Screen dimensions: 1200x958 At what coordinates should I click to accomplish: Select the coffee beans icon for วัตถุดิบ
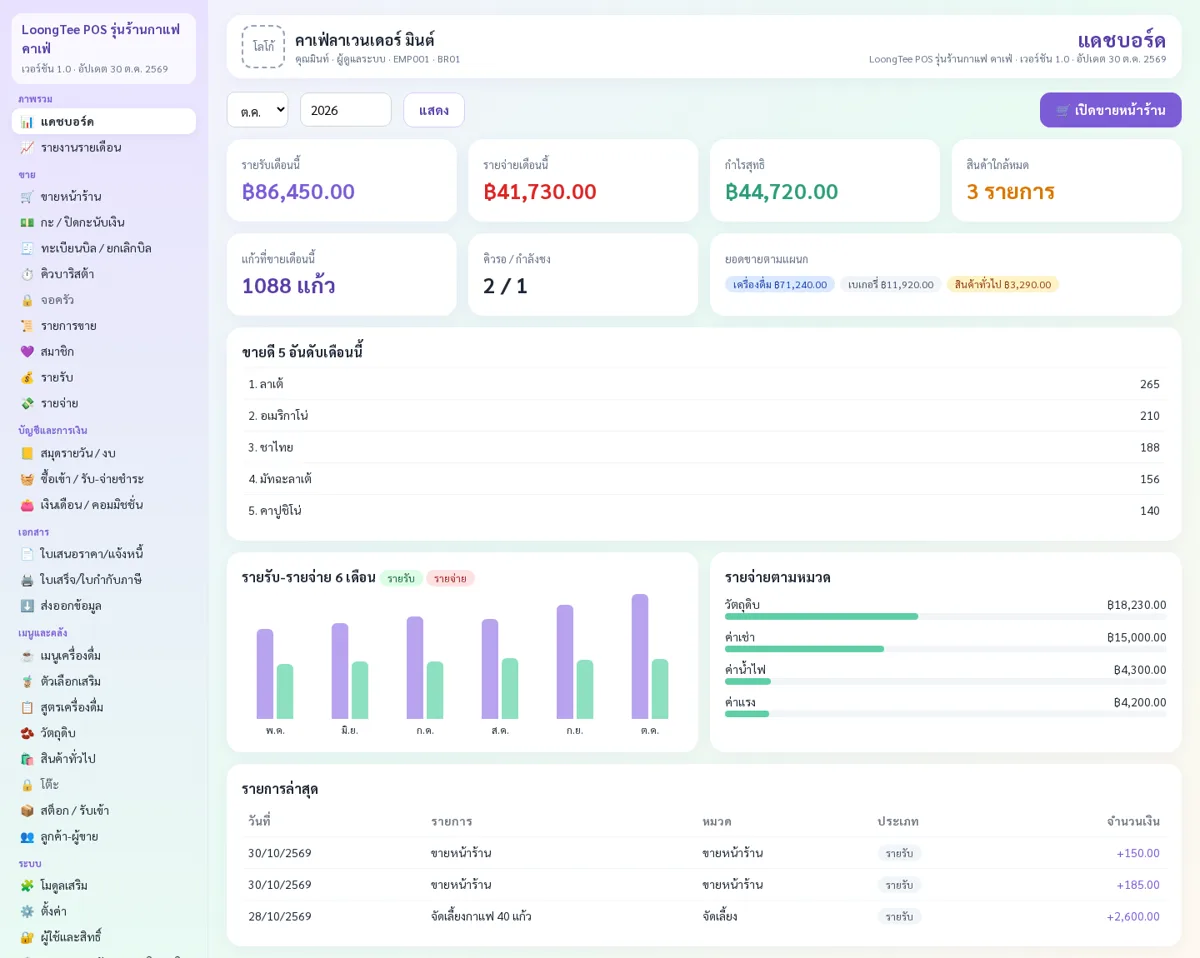[27, 733]
